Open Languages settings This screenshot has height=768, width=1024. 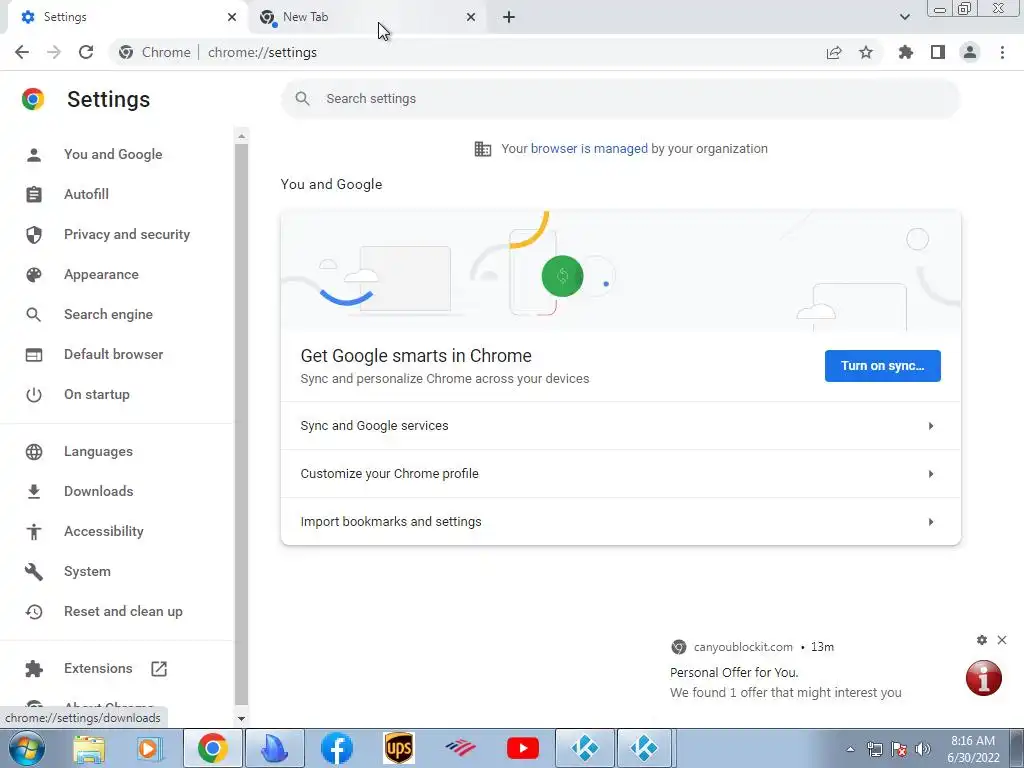tap(98, 451)
